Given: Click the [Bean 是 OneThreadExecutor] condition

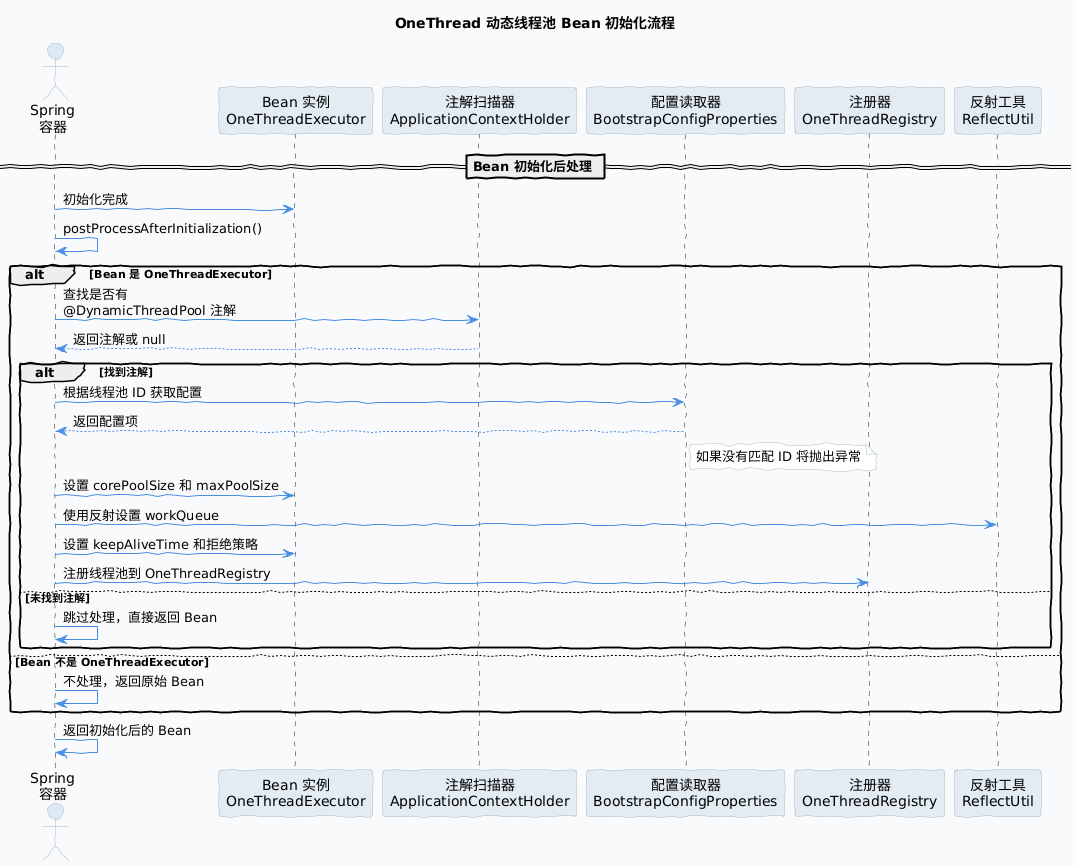Looking at the screenshot, I should click(x=180, y=274).
